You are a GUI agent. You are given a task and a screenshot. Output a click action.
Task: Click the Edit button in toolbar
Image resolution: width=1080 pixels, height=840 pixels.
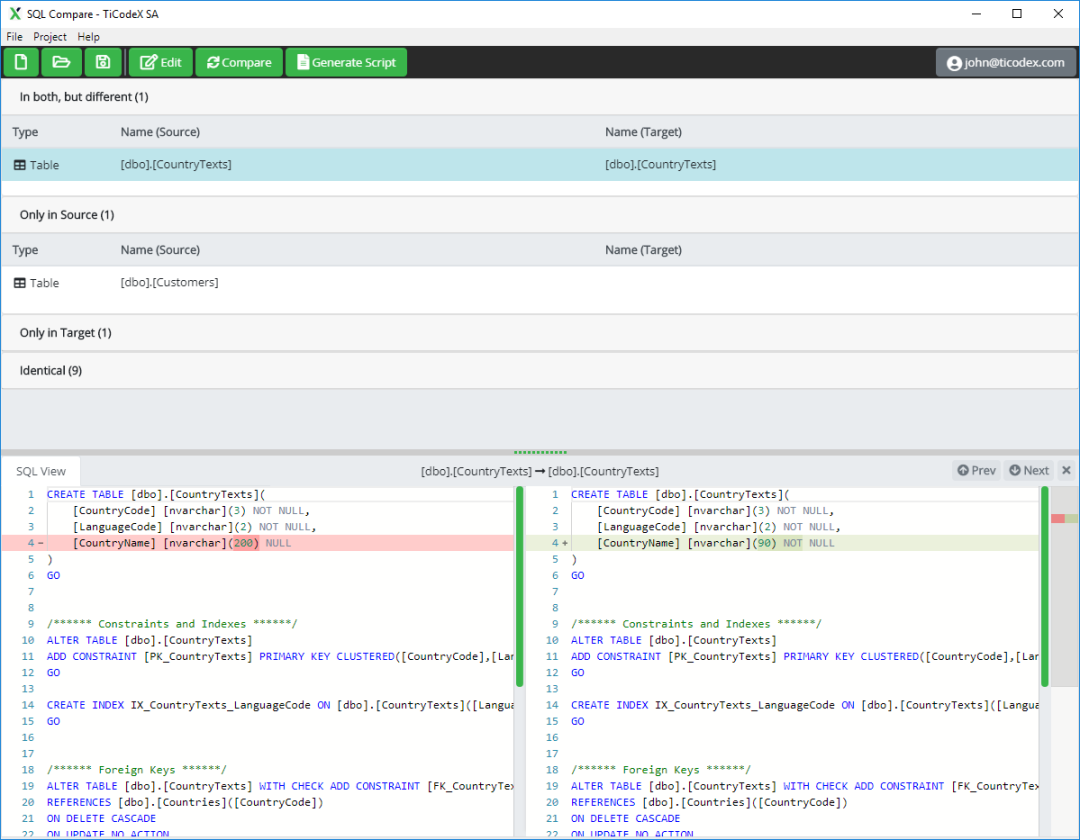[160, 62]
